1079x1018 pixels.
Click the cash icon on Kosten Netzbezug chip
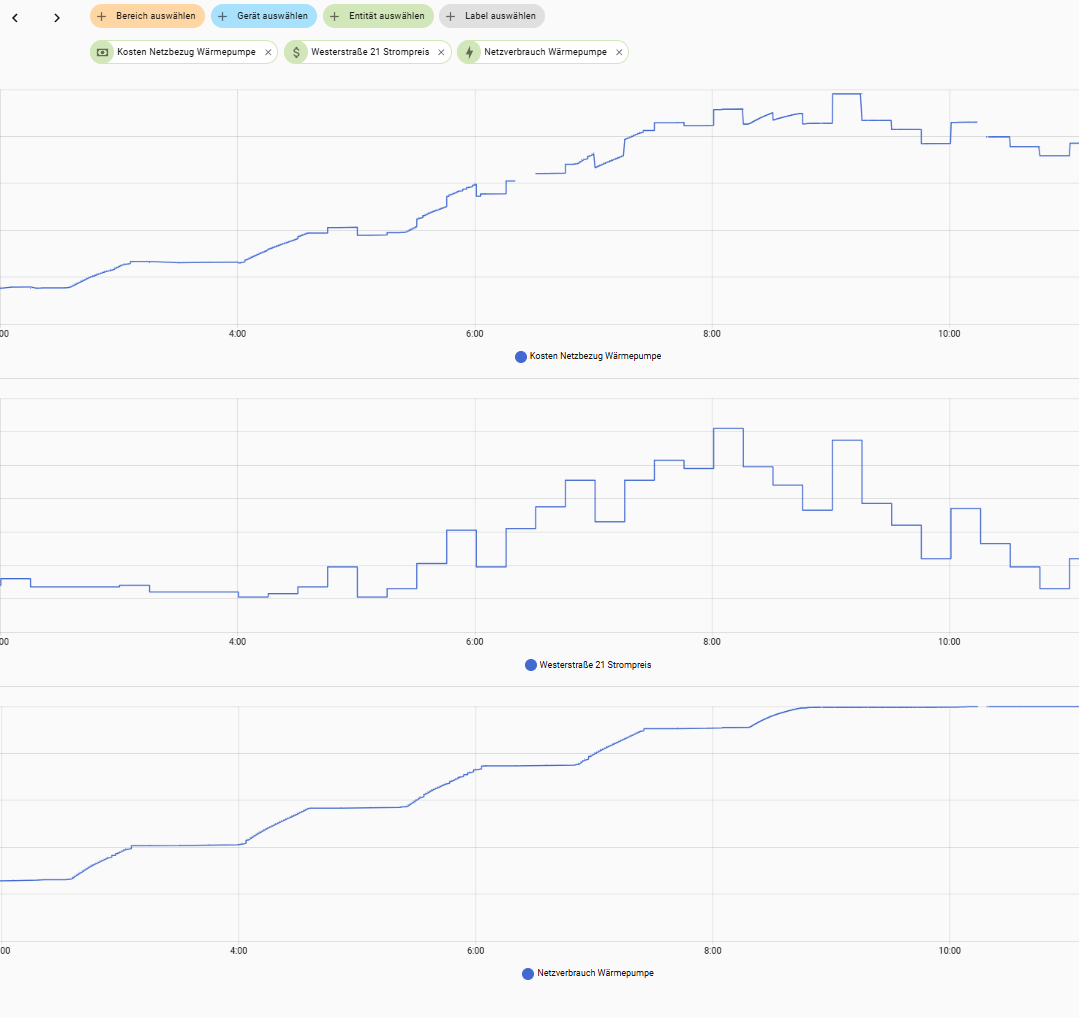(x=102, y=52)
